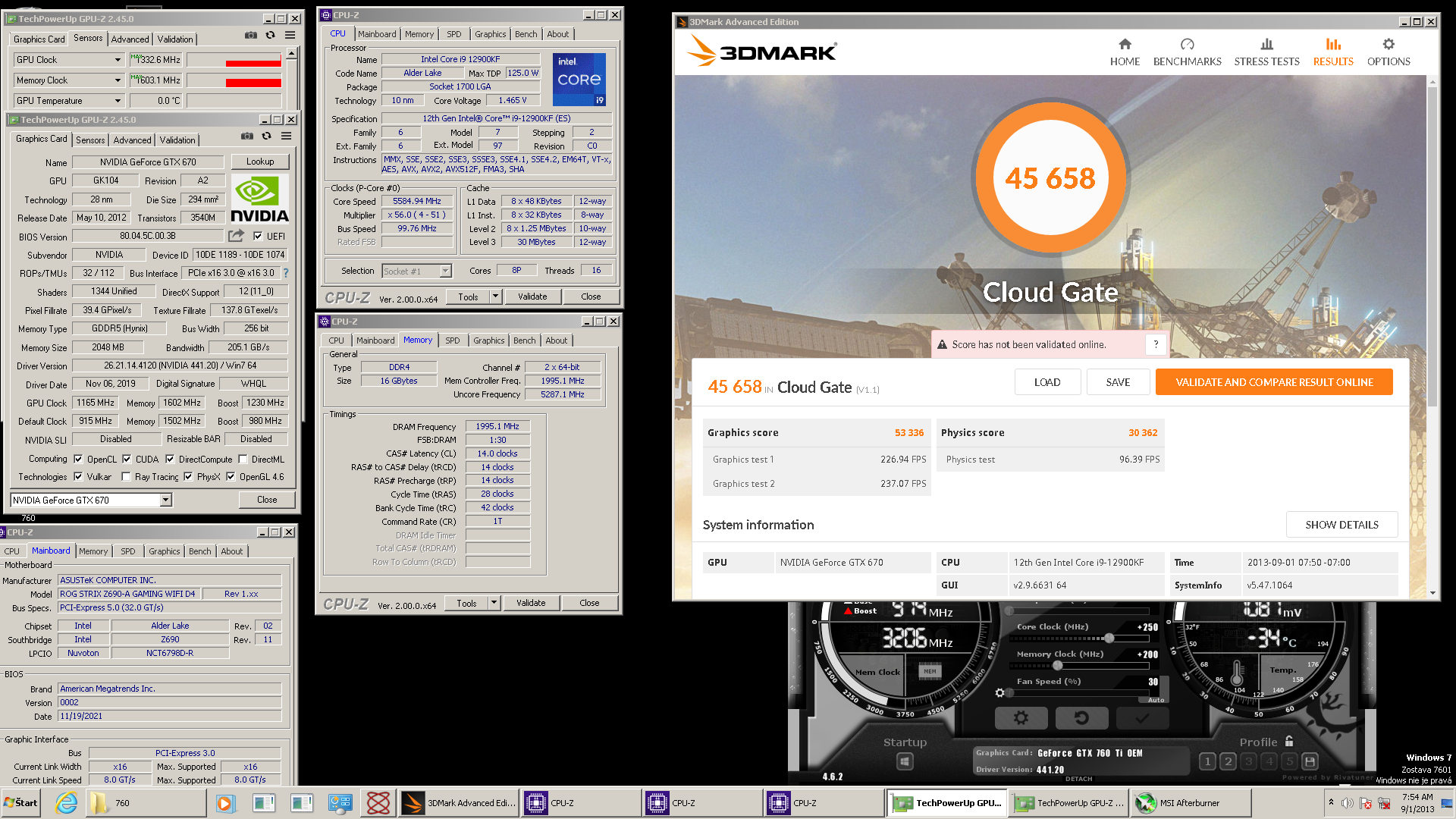Open 3DMark Home section

[1125, 52]
